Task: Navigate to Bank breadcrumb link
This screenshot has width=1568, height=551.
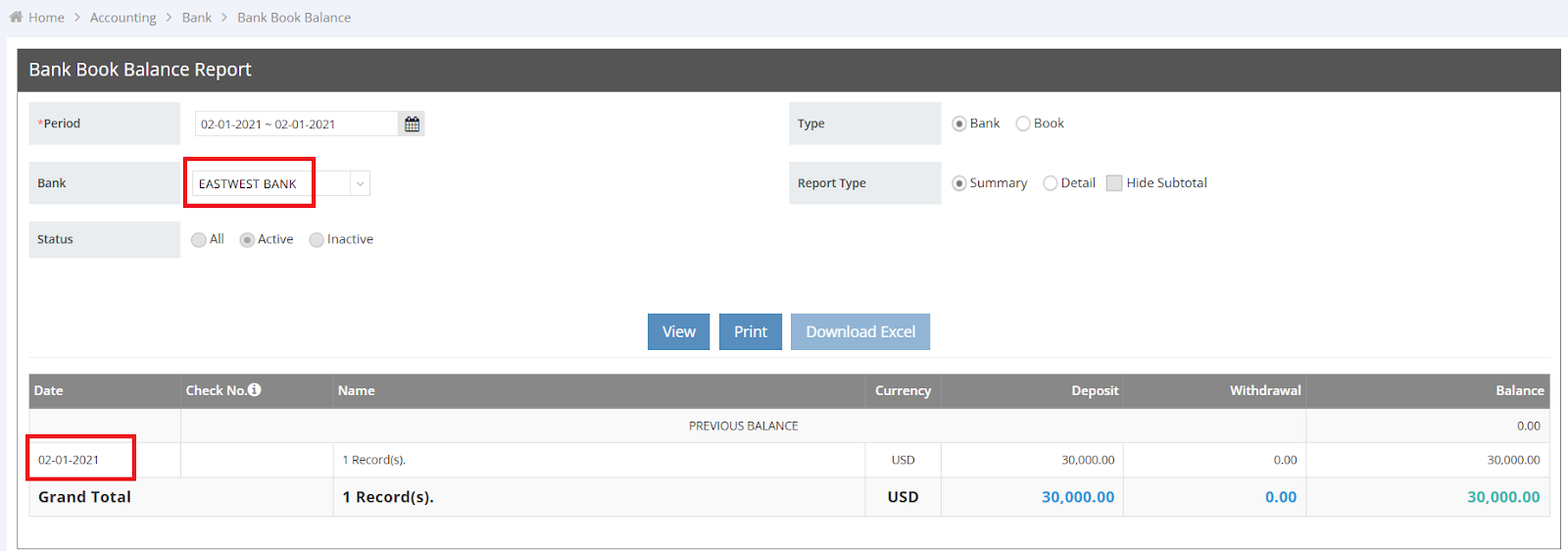Action: pos(196,18)
